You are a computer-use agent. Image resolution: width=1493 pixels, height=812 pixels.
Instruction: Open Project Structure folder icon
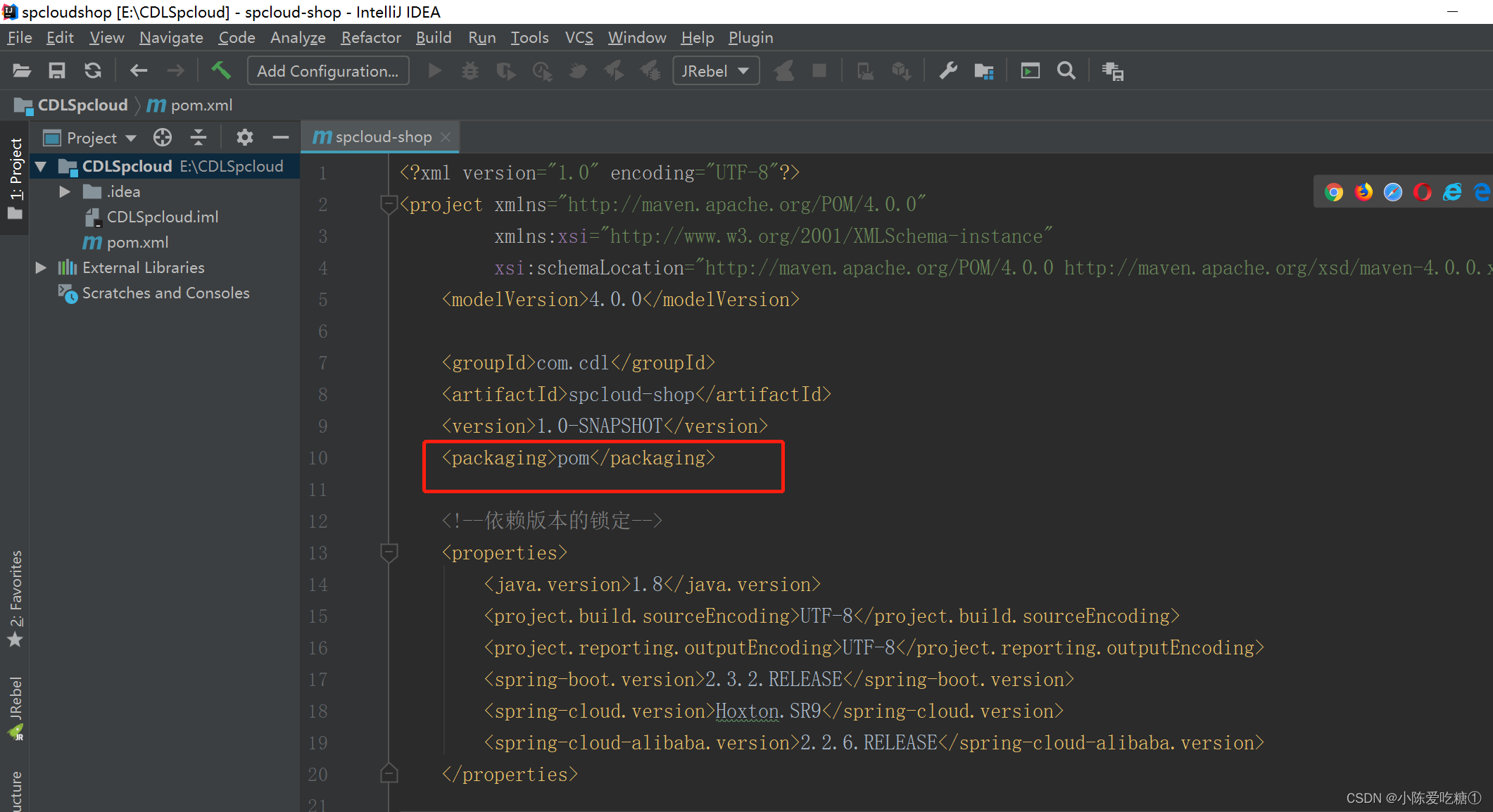983,70
